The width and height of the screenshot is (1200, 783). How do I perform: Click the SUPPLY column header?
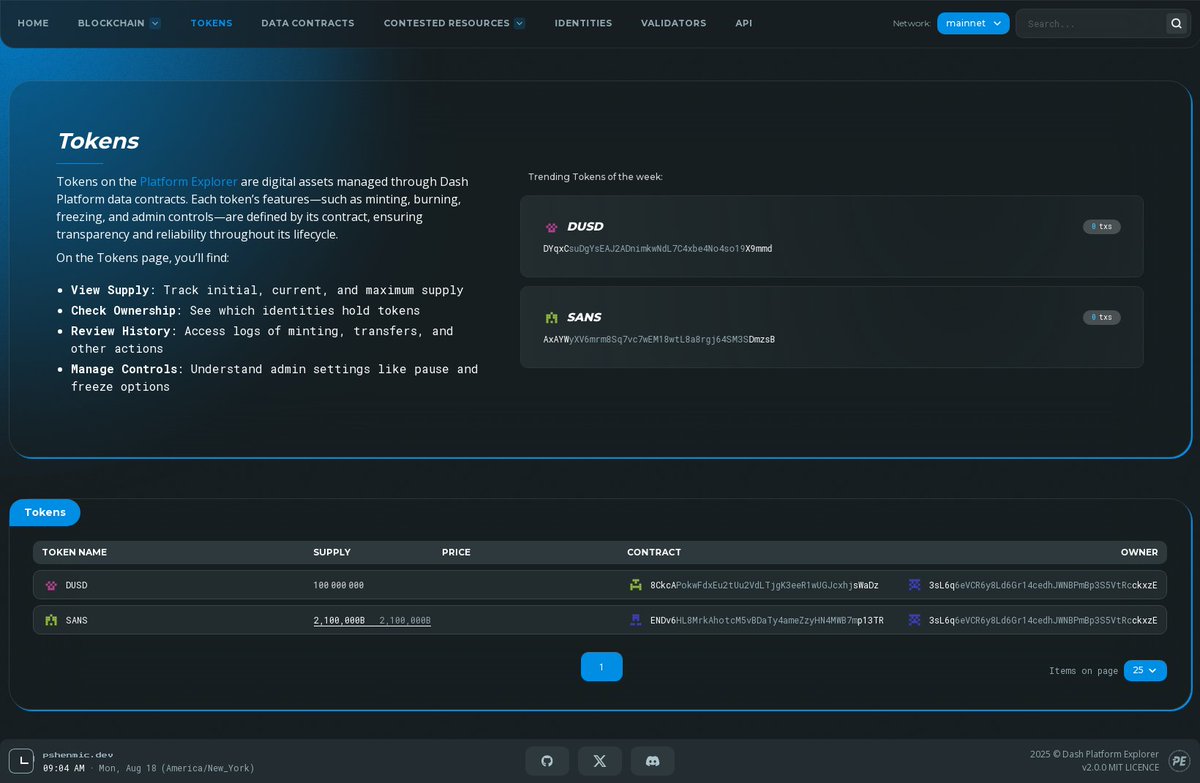pyautogui.click(x=332, y=552)
